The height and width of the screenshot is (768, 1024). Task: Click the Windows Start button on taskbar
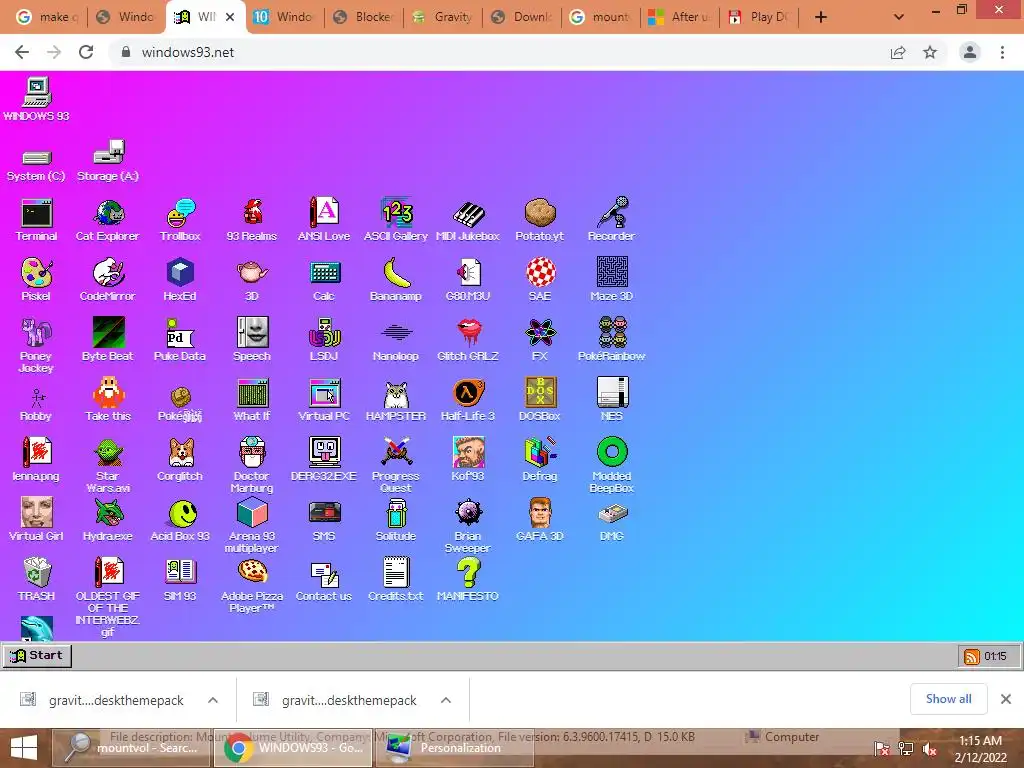coord(24,748)
